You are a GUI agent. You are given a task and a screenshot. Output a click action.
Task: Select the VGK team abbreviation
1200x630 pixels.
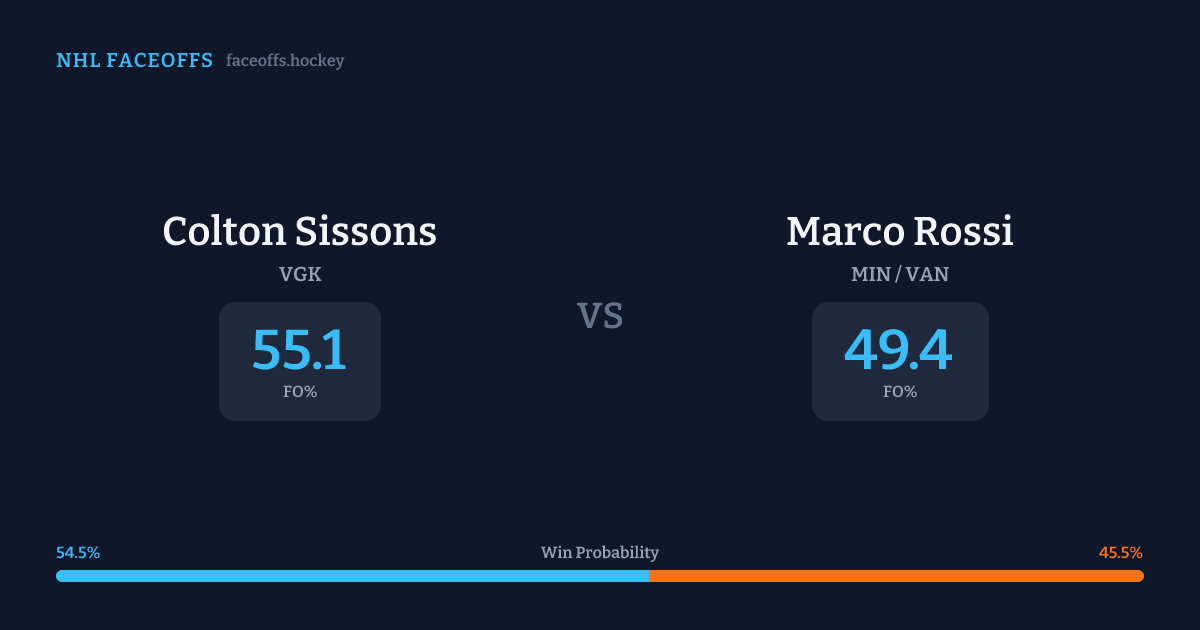click(300, 274)
